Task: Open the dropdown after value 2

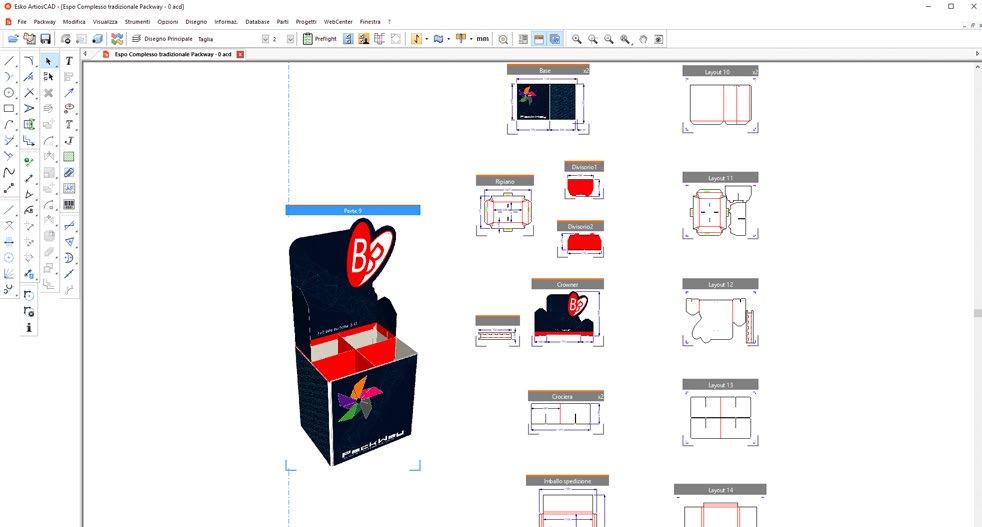Action: click(291, 39)
